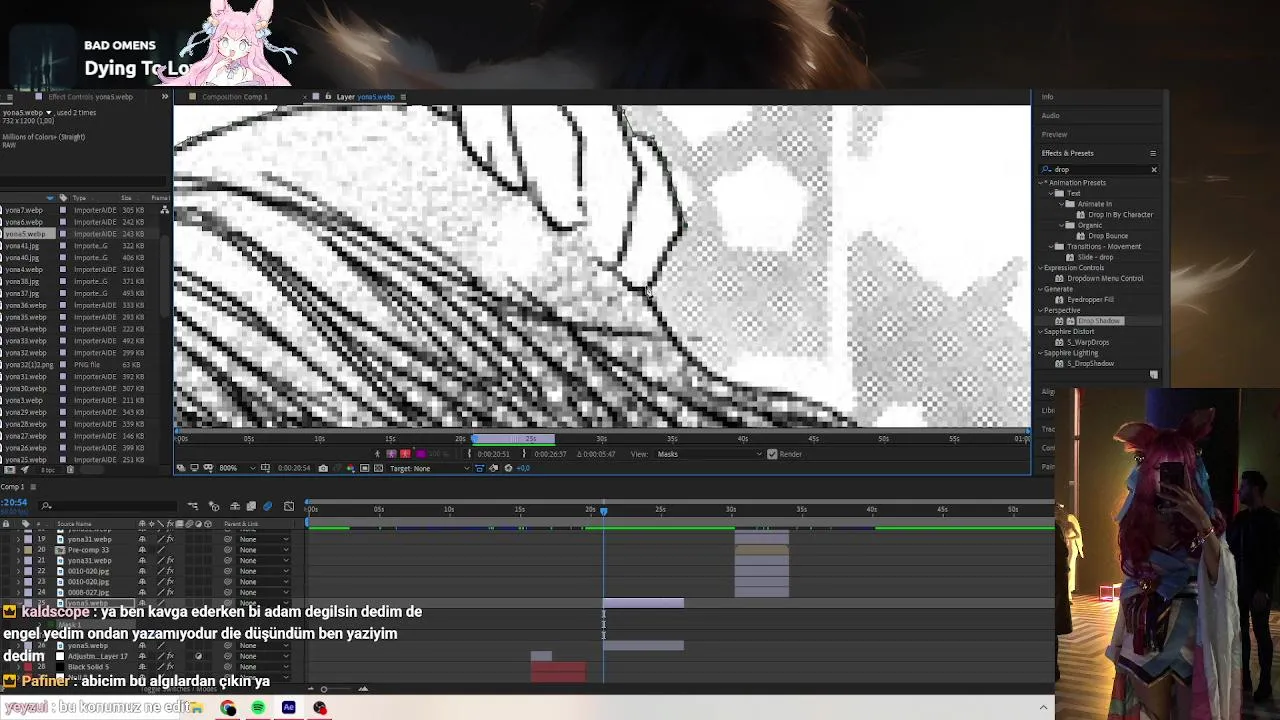This screenshot has height=720, width=1280.
Task: Open Spotify from the taskbar
Action: (x=258, y=708)
